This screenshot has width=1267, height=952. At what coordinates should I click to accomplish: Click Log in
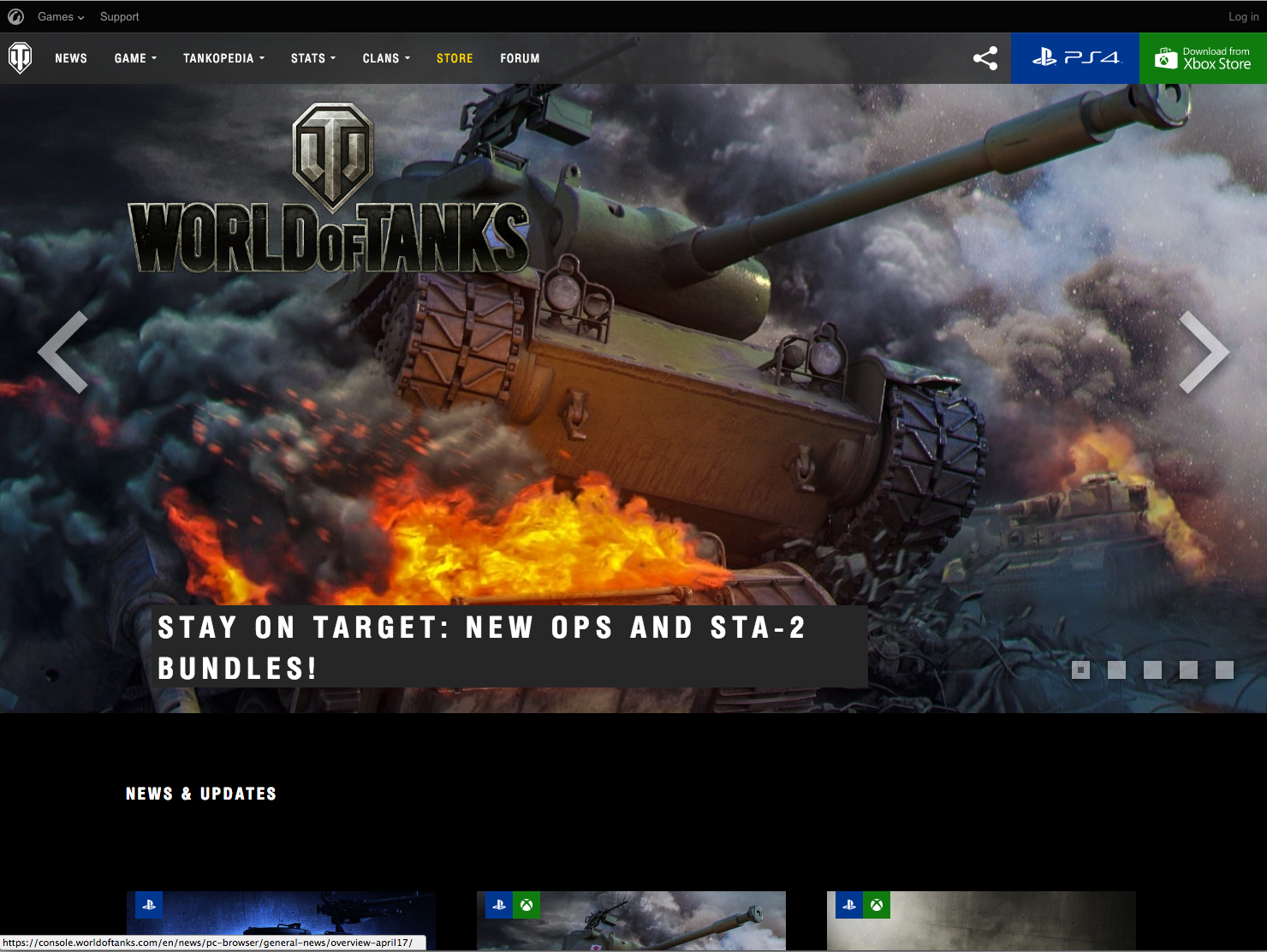tap(1243, 16)
